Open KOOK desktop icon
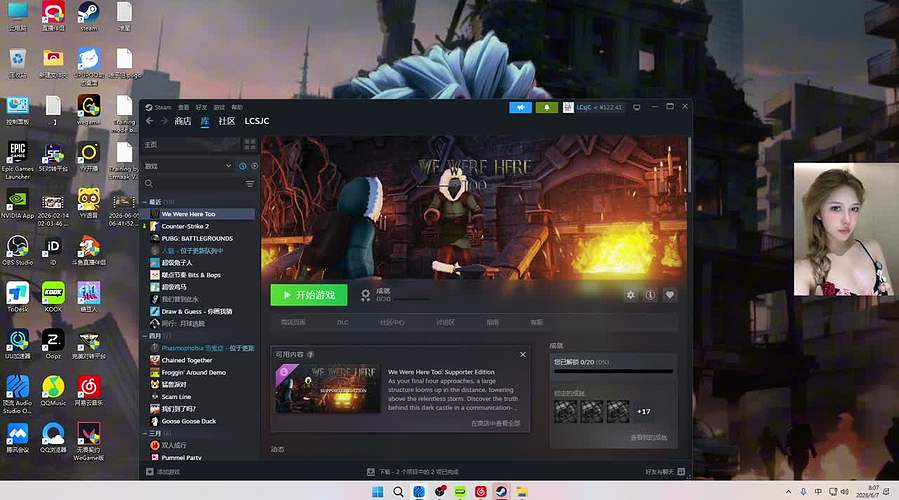899x500 pixels. tap(53, 296)
